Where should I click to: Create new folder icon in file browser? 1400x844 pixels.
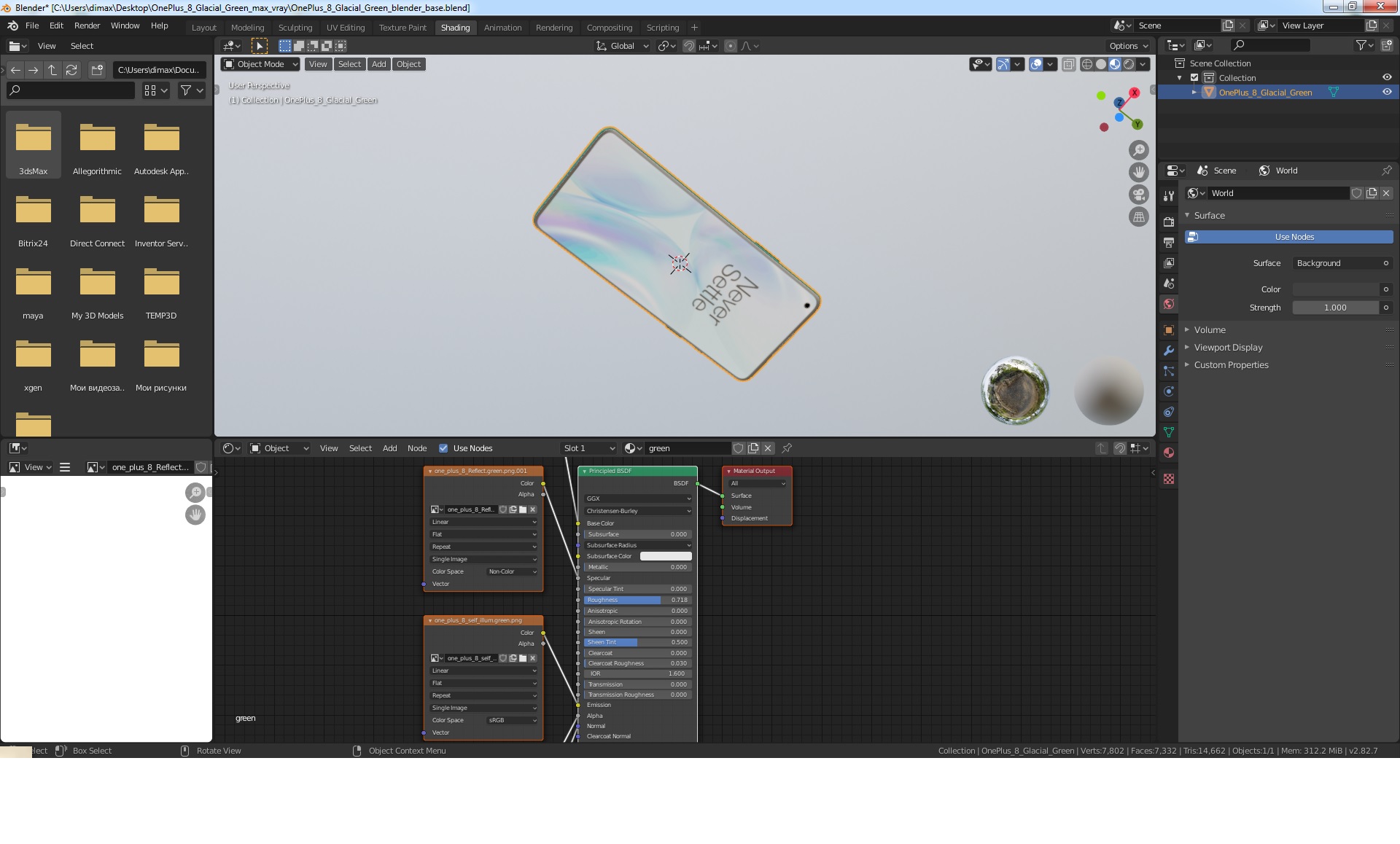pyautogui.click(x=97, y=70)
